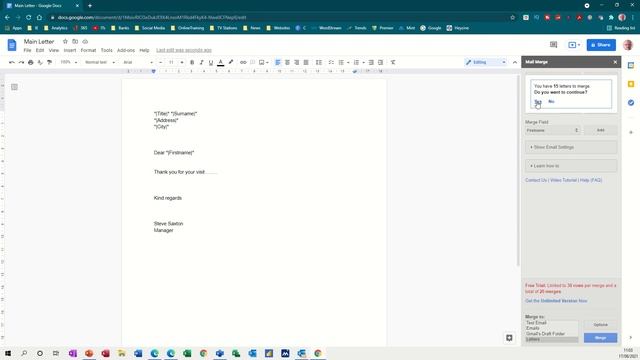Open the text color picker
Image resolution: width=640 pixels, height=360 pixels.
220,62
